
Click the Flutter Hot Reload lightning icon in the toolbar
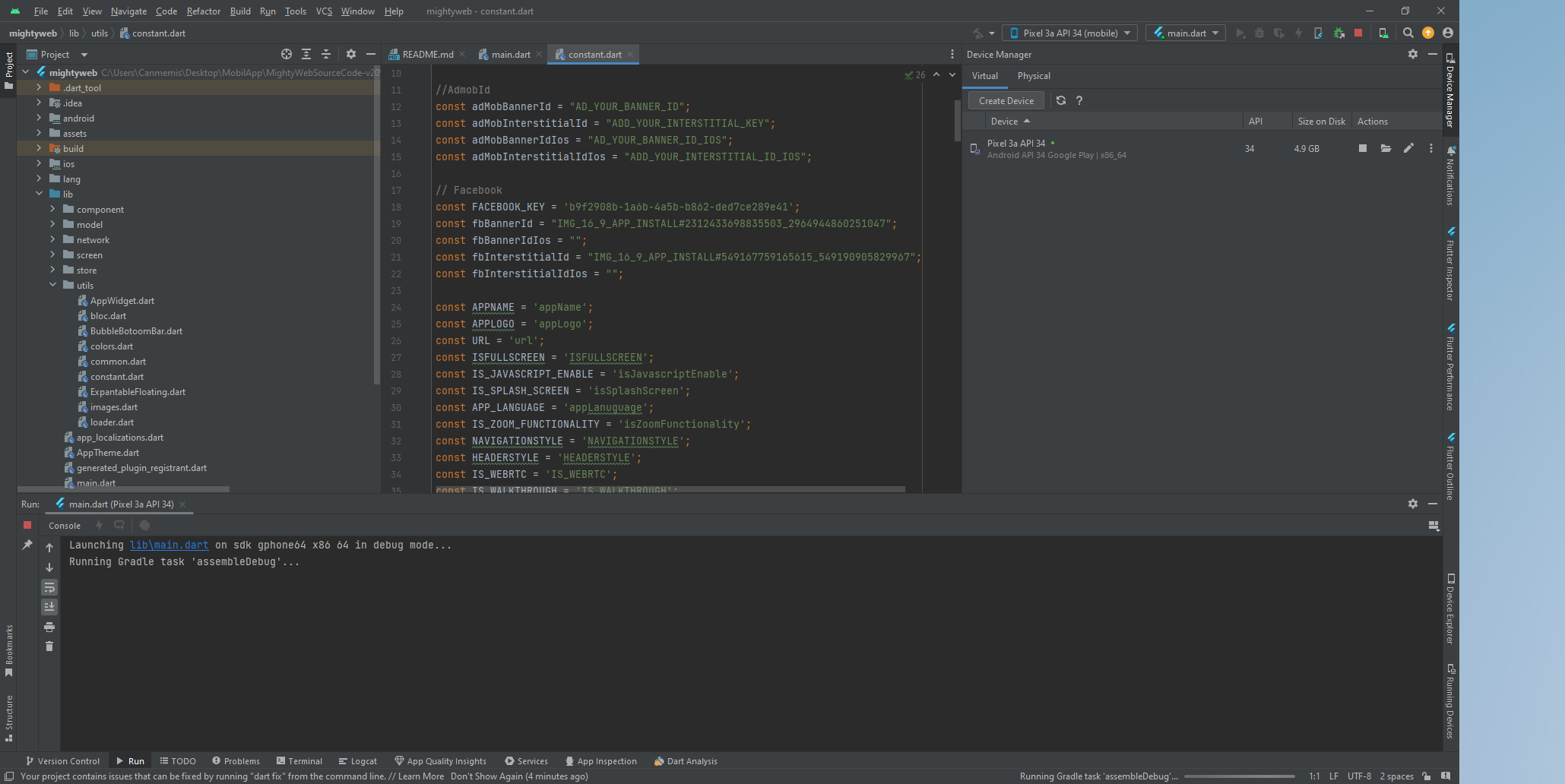click(x=1298, y=33)
